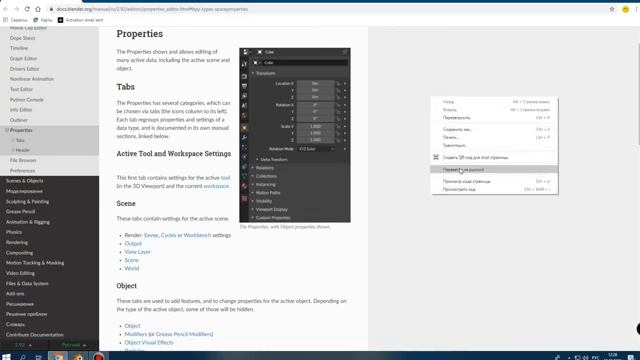Follow the 'workspace' link
640x360 pixels.
click(x=216, y=186)
